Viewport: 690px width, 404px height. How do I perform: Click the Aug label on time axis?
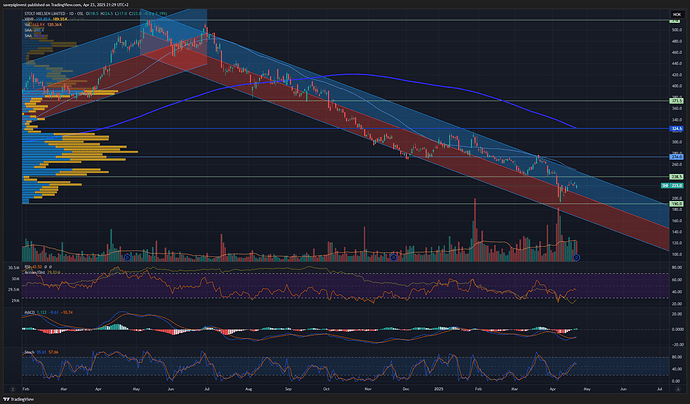point(249,389)
